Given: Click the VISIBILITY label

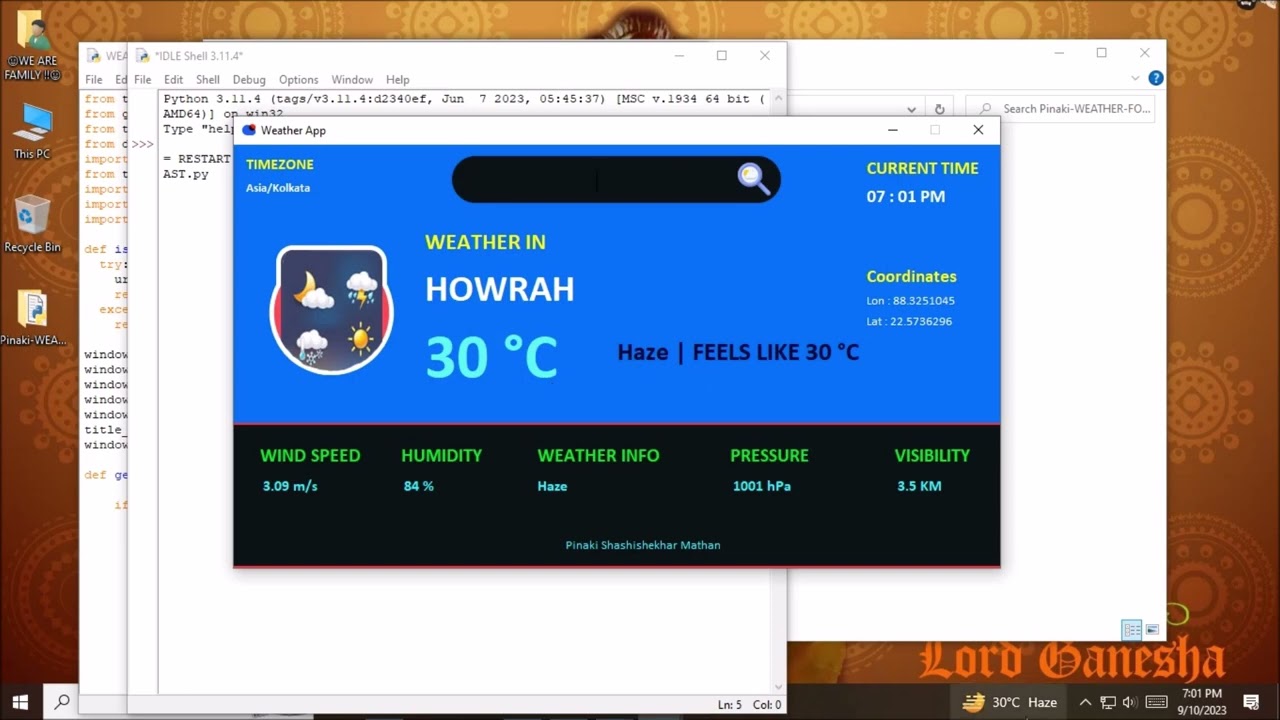Looking at the screenshot, I should click(932, 456).
